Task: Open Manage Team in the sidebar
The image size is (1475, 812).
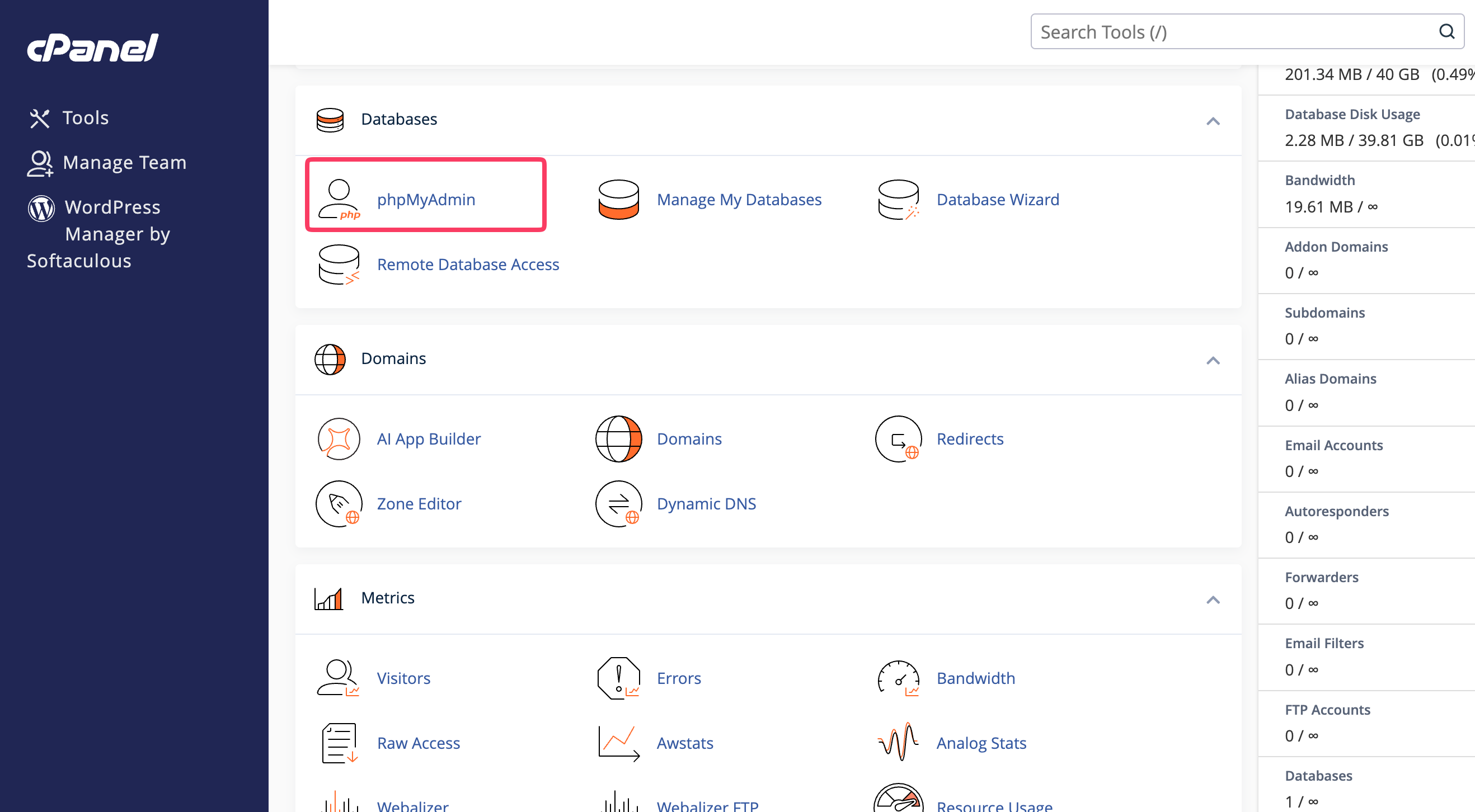Action: [x=124, y=163]
